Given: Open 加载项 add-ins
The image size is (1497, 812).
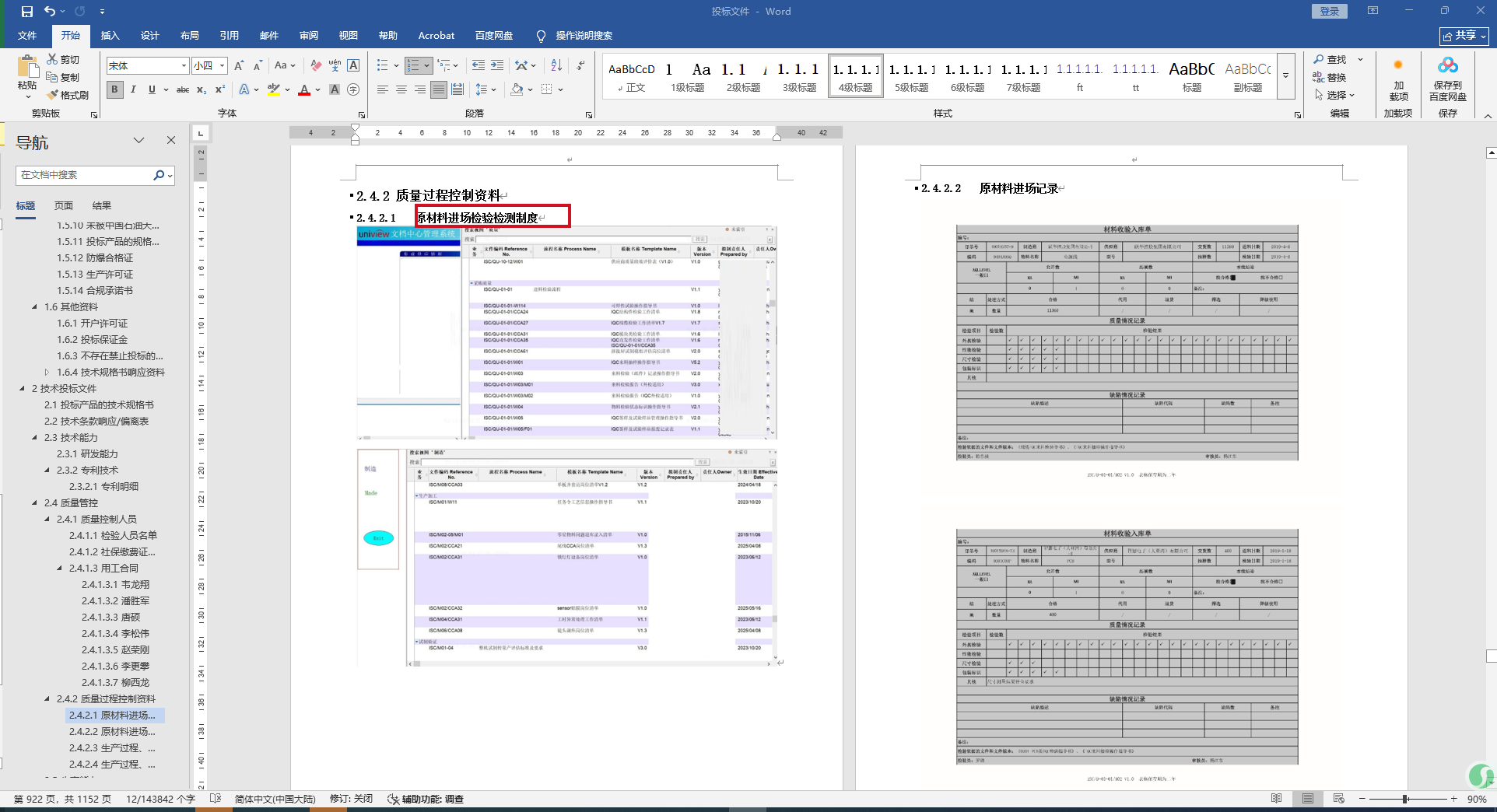Looking at the screenshot, I should pyautogui.click(x=1398, y=82).
